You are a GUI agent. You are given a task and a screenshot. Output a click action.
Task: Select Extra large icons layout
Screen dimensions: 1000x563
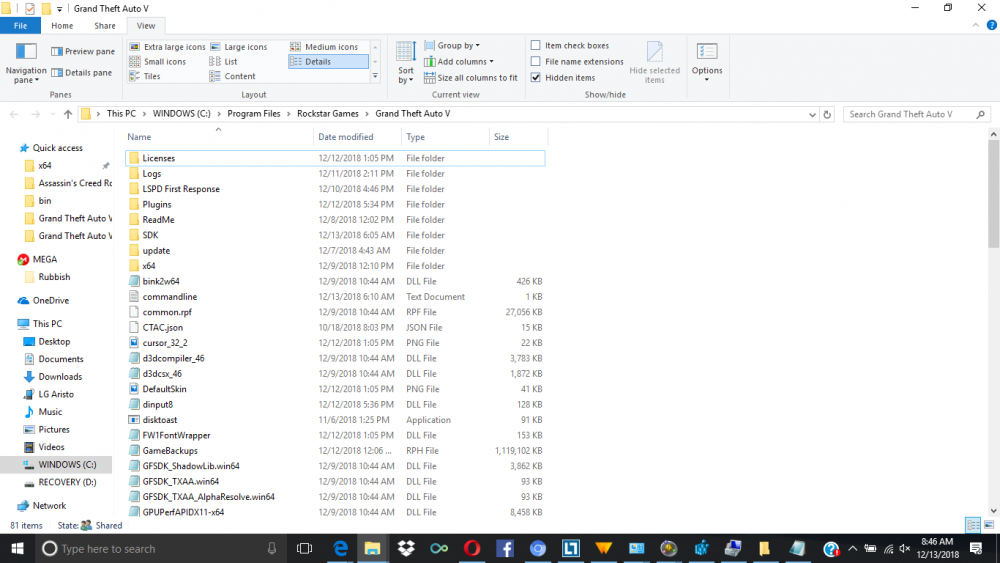coord(167,47)
